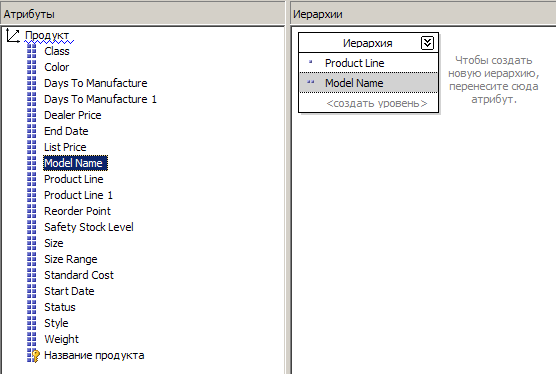Select Model Name in the attributes list
This screenshot has height=374, width=556.
[x=75, y=163]
